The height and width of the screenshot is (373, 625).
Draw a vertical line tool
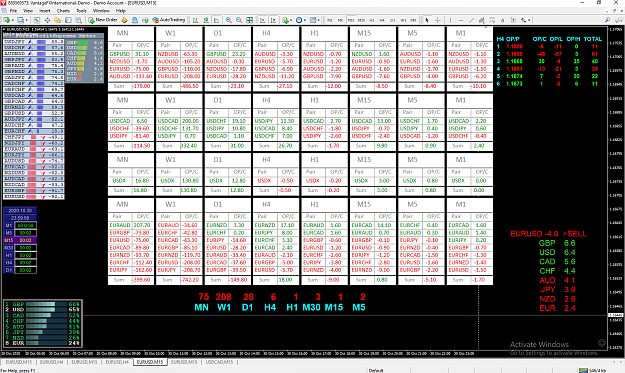(450, 20)
